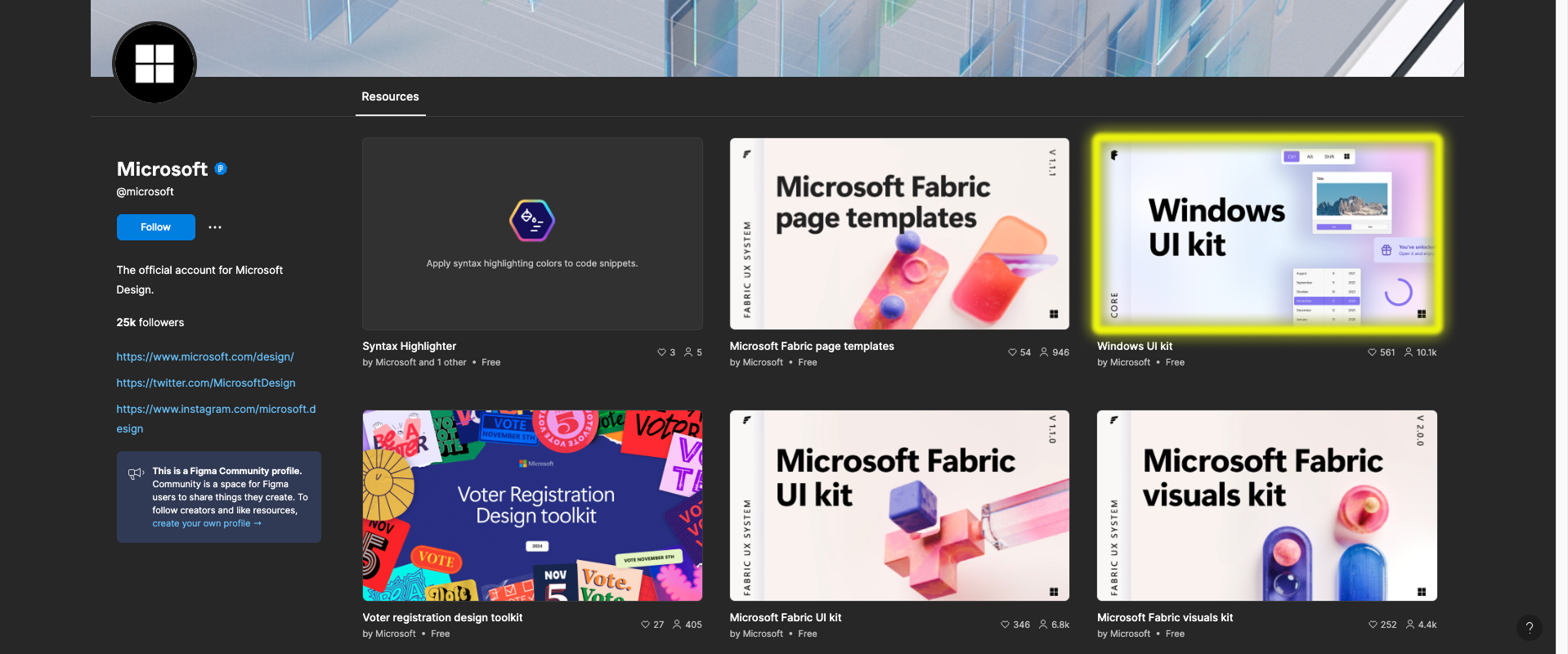Viewport: 1568px width, 654px height.
Task: Open Voter registration design toolkit title link
Action: coord(442,617)
